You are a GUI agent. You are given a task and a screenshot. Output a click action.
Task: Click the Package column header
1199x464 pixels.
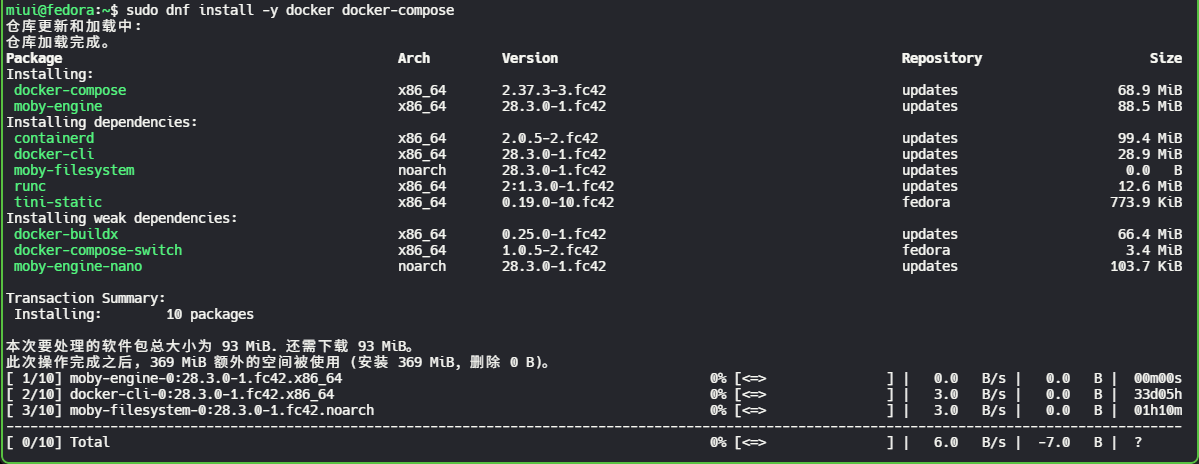coord(34,58)
